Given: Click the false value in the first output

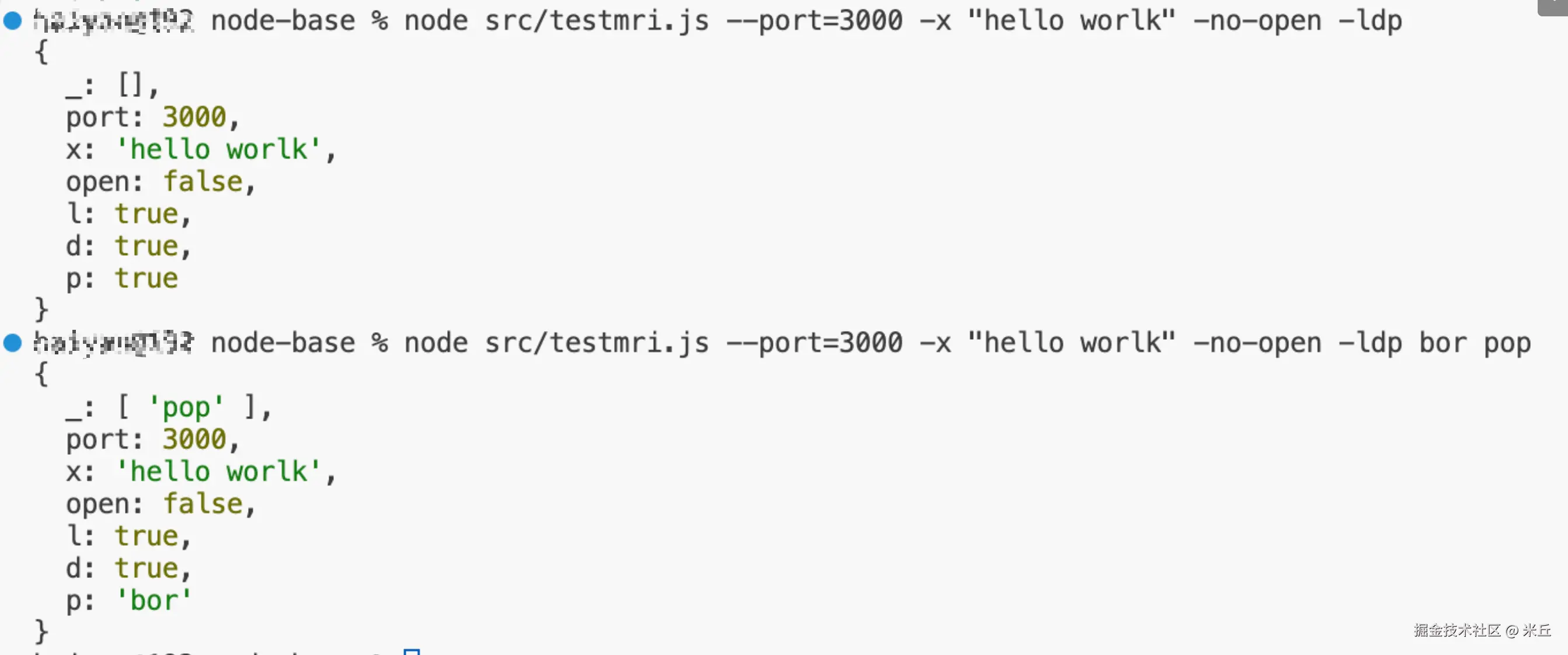Looking at the screenshot, I should (x=203, y=182).
